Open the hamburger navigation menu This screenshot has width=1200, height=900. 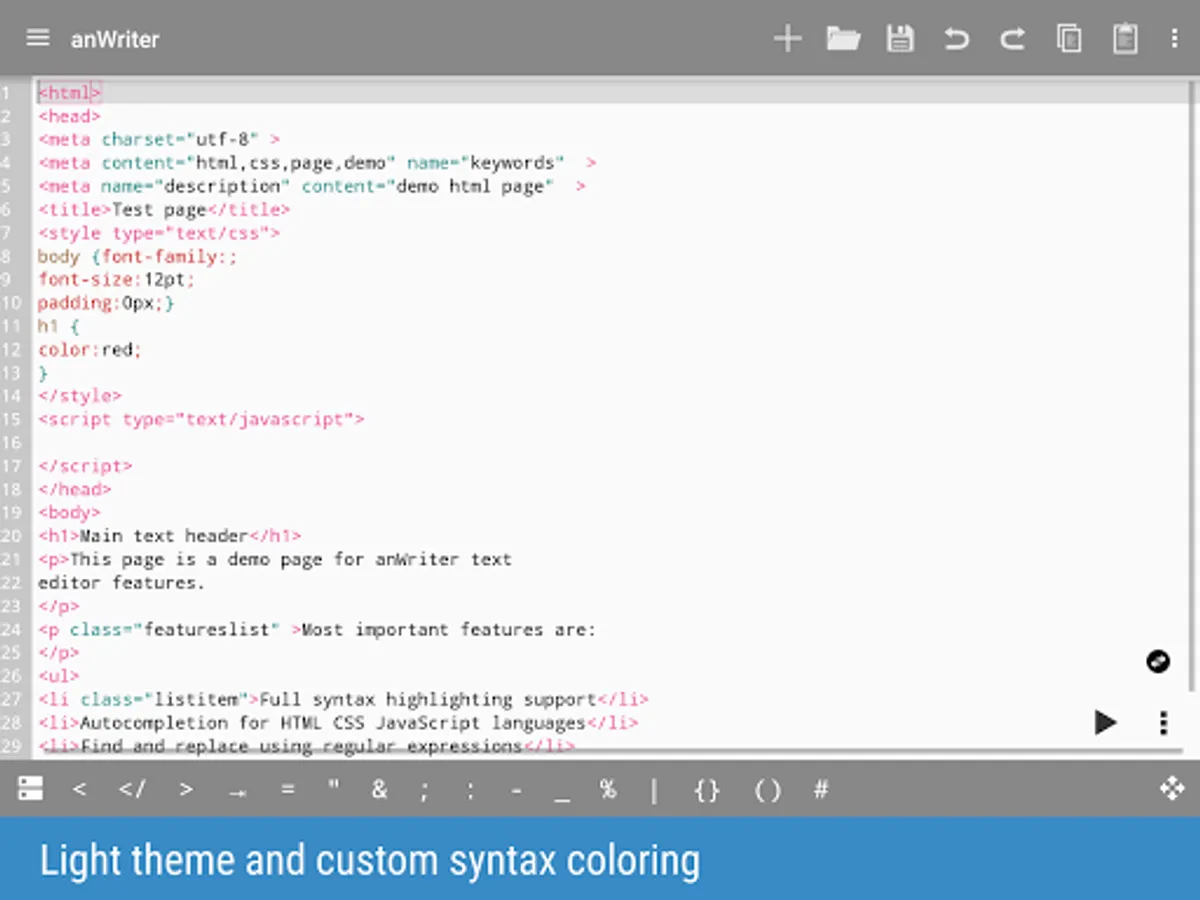(38, 38)
